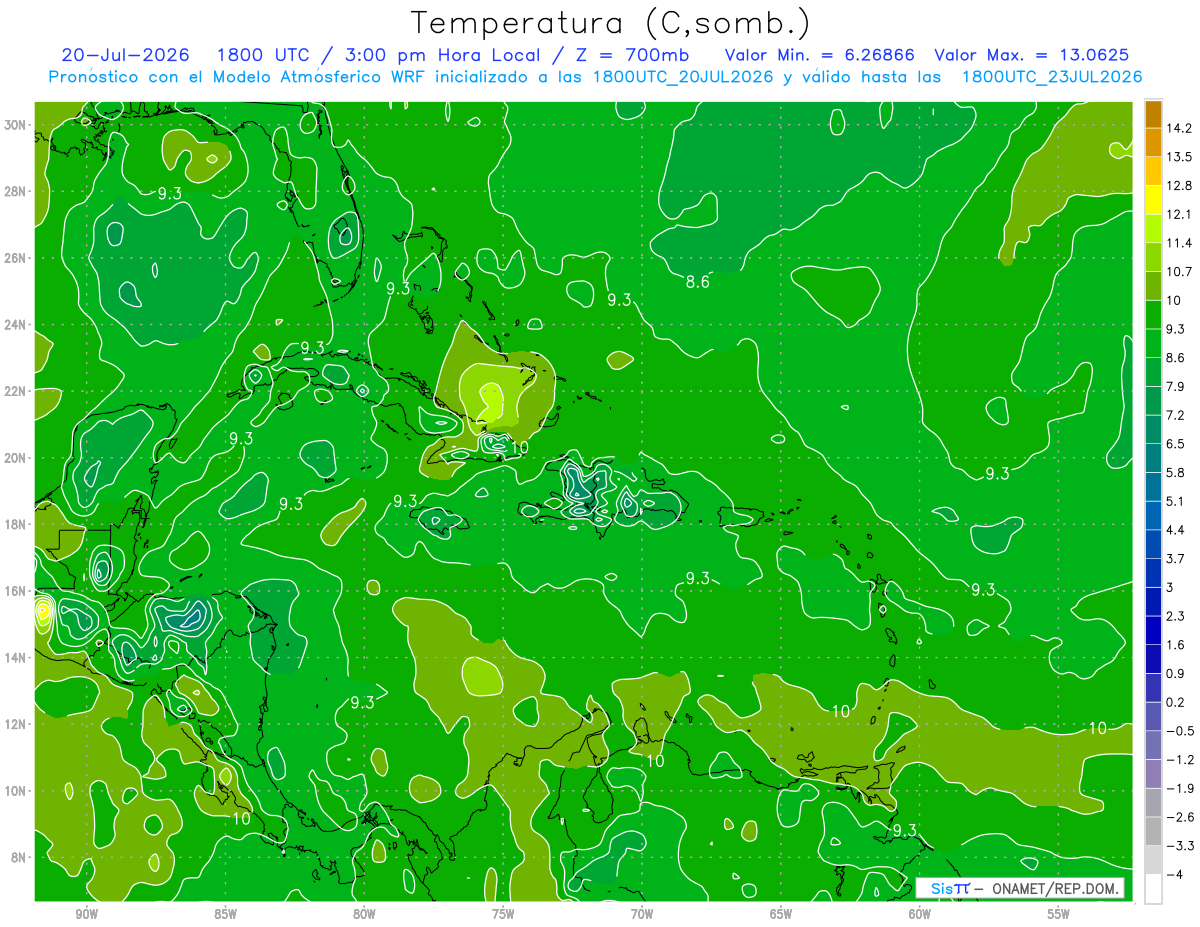Click the 14.2 color bar label
The width and height of the screenshot is (1200, 927).
coord(1180,128)
